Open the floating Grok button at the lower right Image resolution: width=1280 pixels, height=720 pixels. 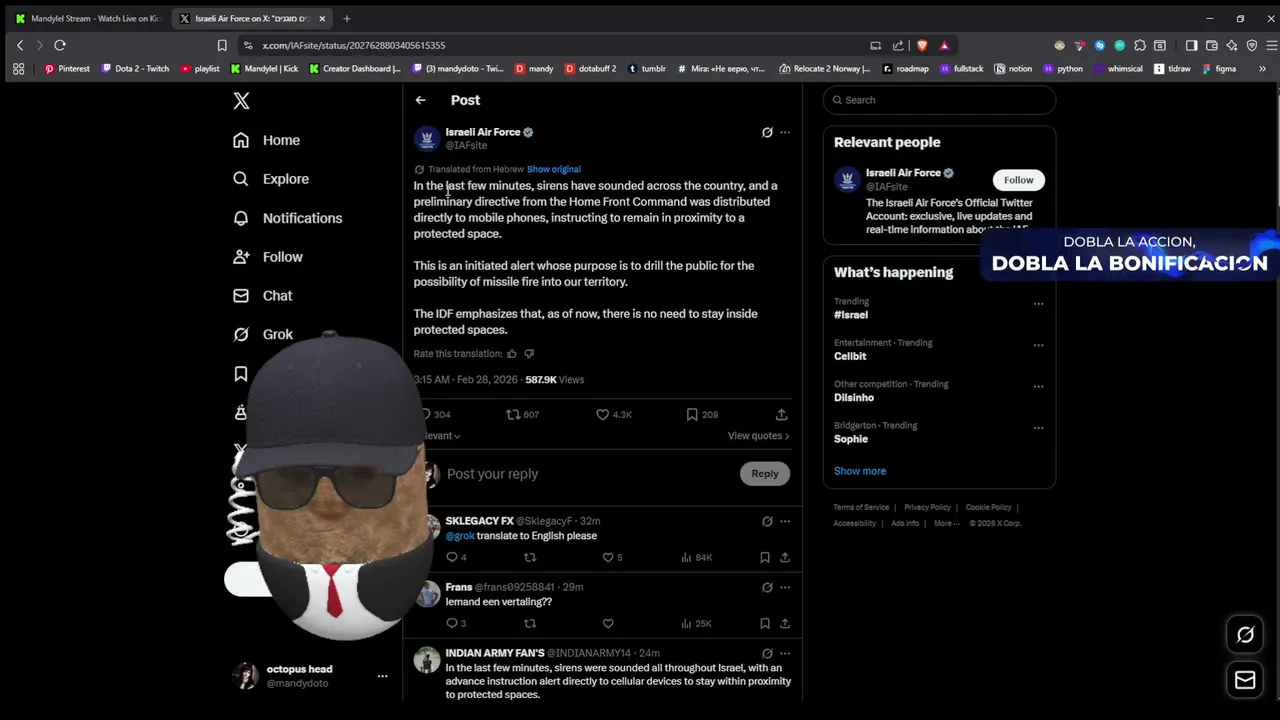[1245, 635]
